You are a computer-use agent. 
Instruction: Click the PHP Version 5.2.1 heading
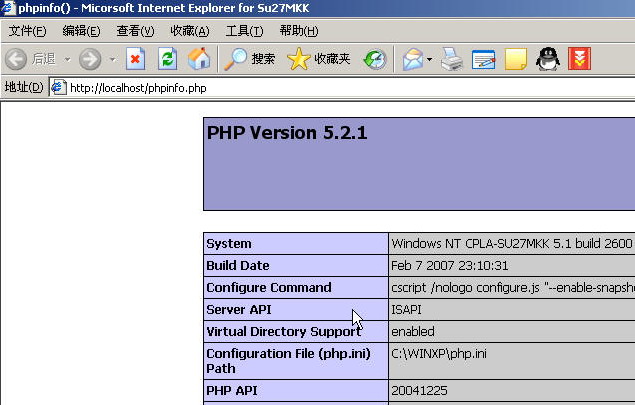(x=287, y=133)
